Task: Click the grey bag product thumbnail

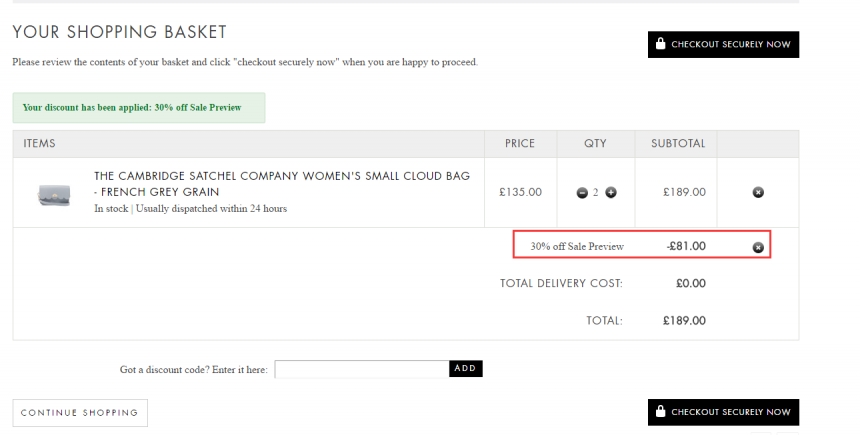Action: point(54,194)
